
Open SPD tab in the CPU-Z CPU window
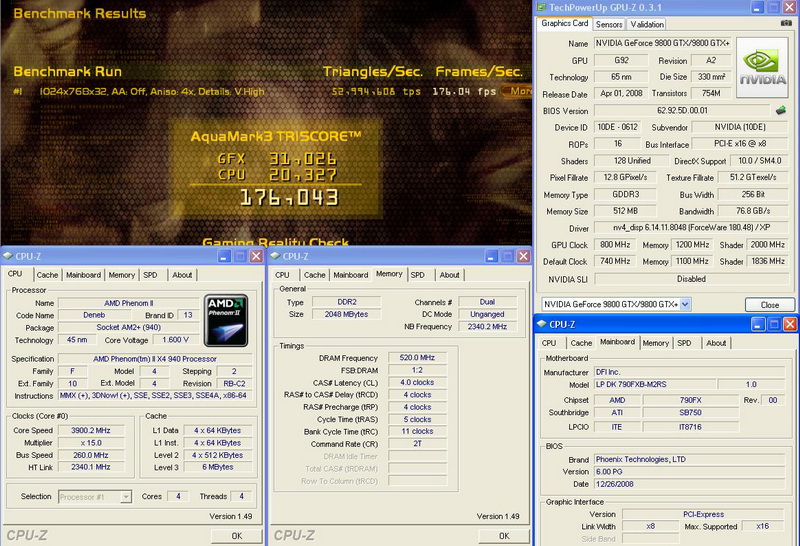[150, 275]
